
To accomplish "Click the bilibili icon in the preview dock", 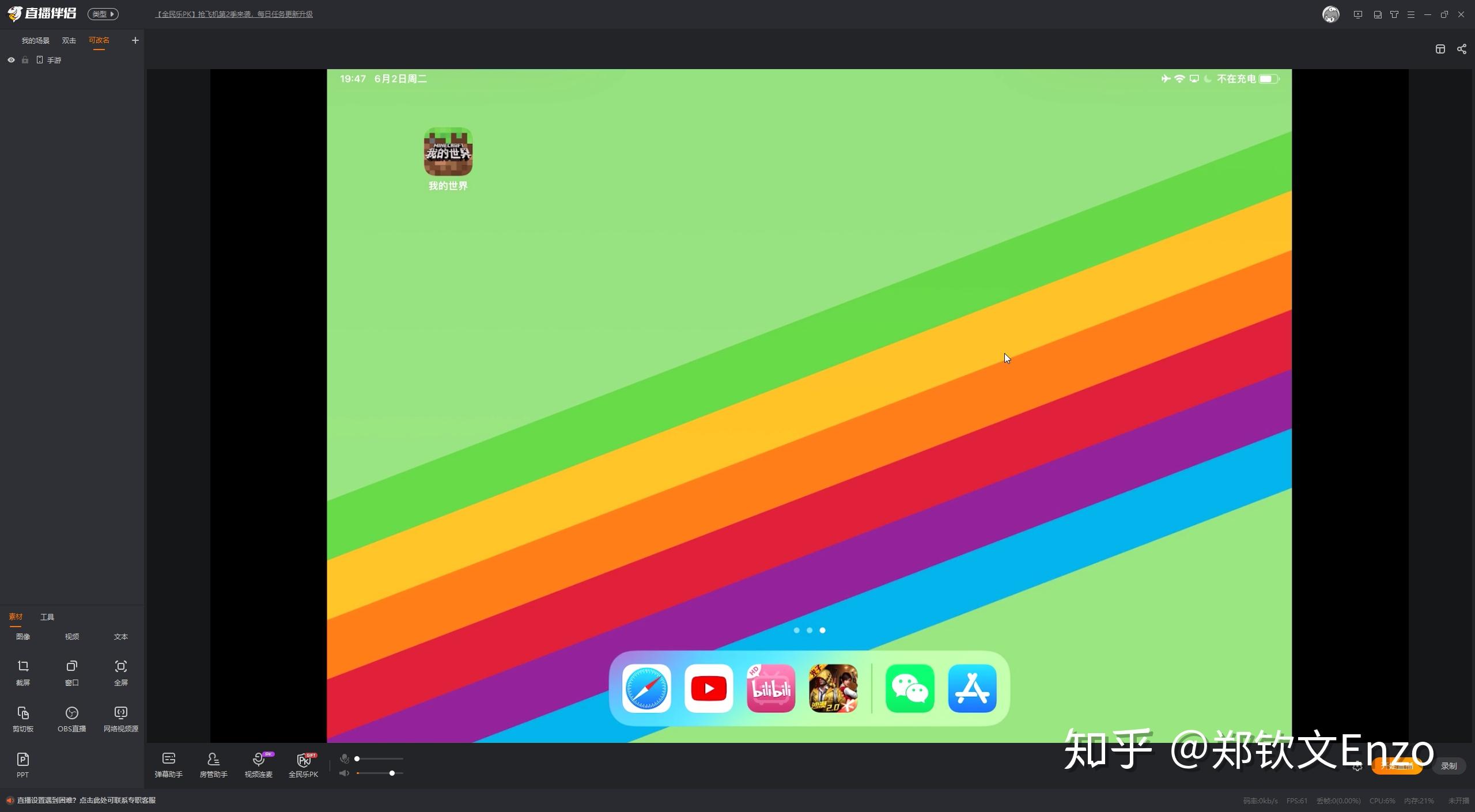I will coord(771,688).
